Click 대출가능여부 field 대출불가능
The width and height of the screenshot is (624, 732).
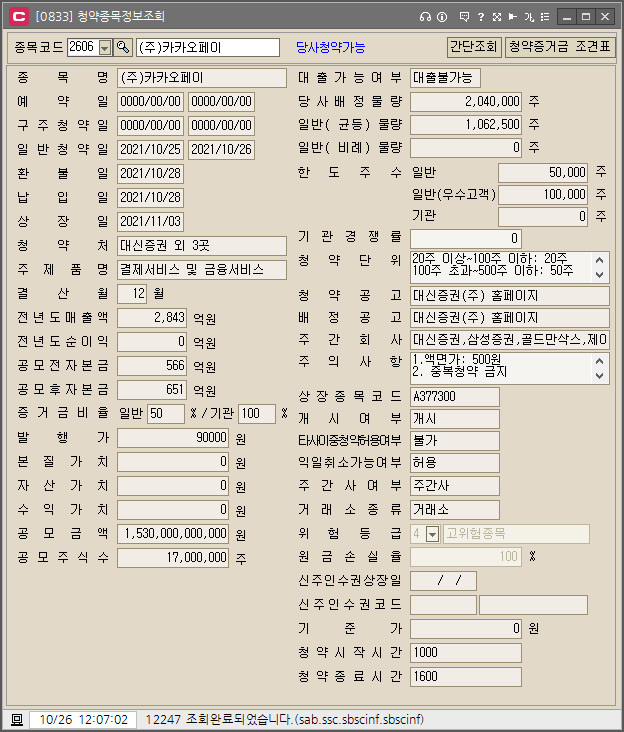pos(445,78)
